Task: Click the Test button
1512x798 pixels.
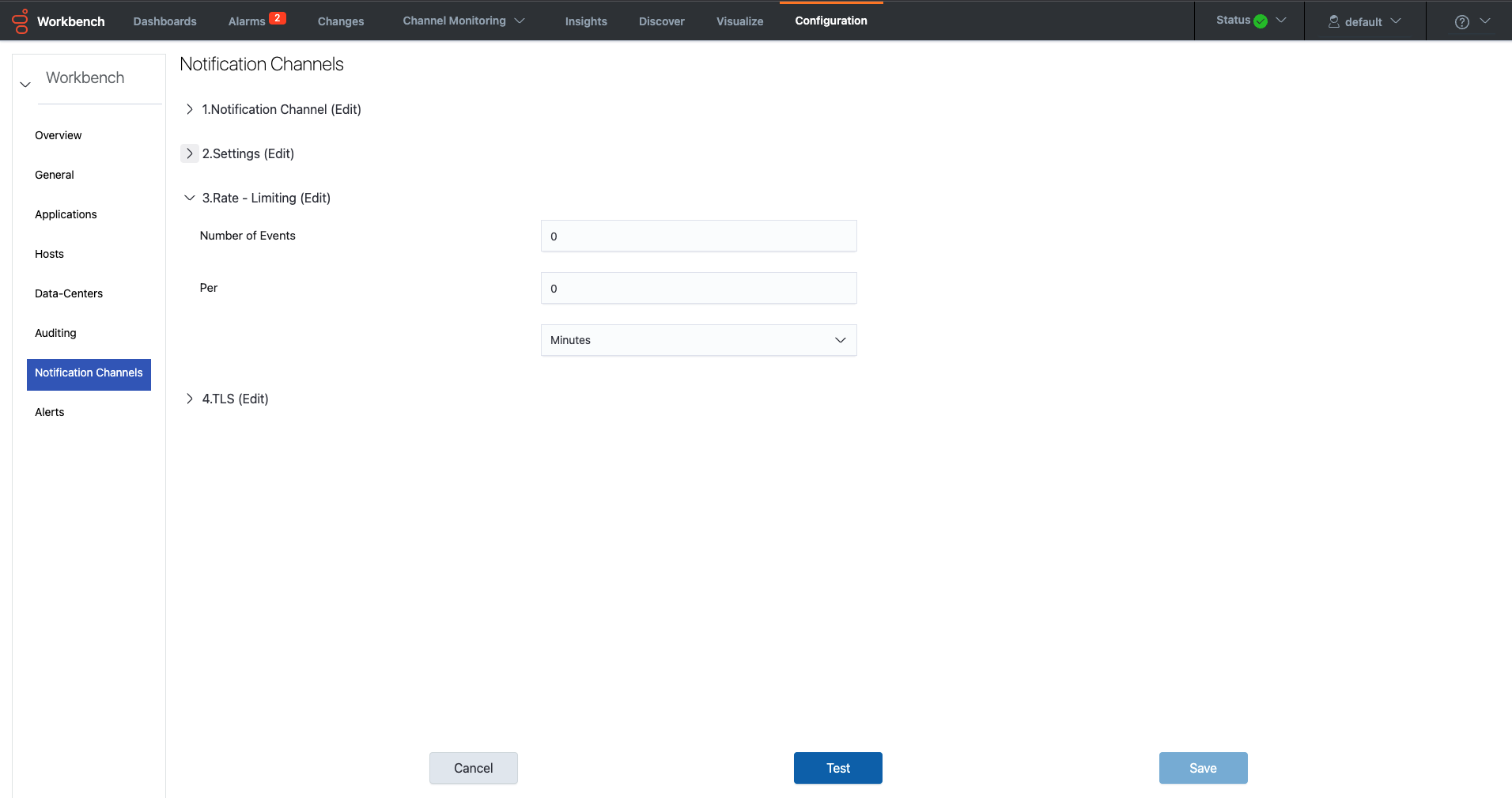Action: [837, 768]
